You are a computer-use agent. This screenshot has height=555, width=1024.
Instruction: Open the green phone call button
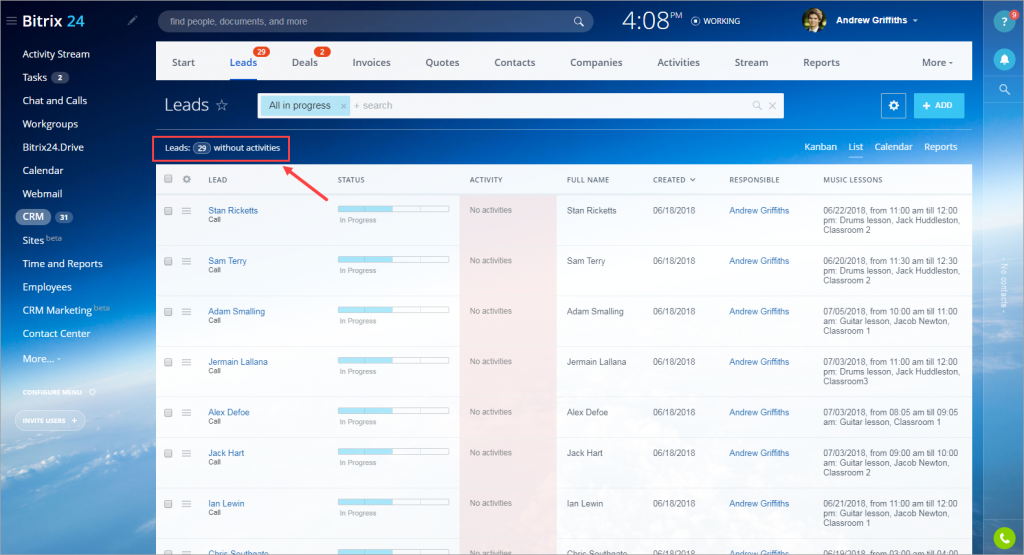pyautogui.click(x=1004, y=538)
